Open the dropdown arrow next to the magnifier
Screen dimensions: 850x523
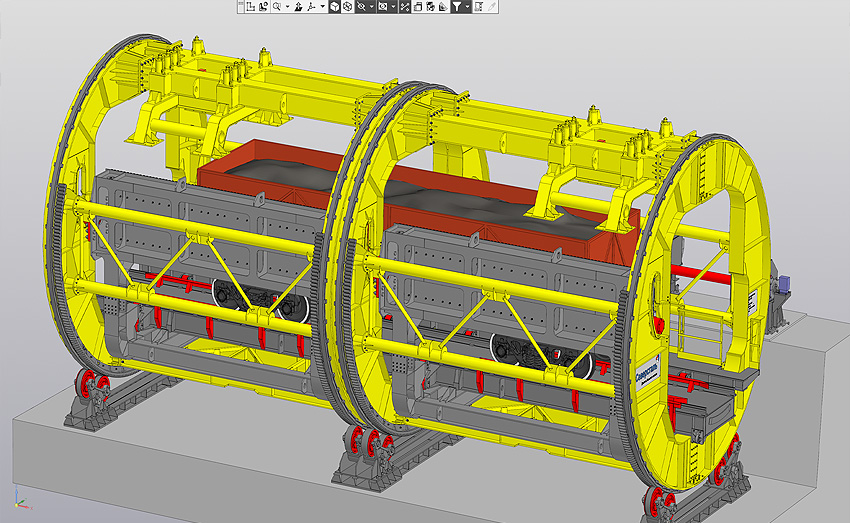click(x=287, y=6)
